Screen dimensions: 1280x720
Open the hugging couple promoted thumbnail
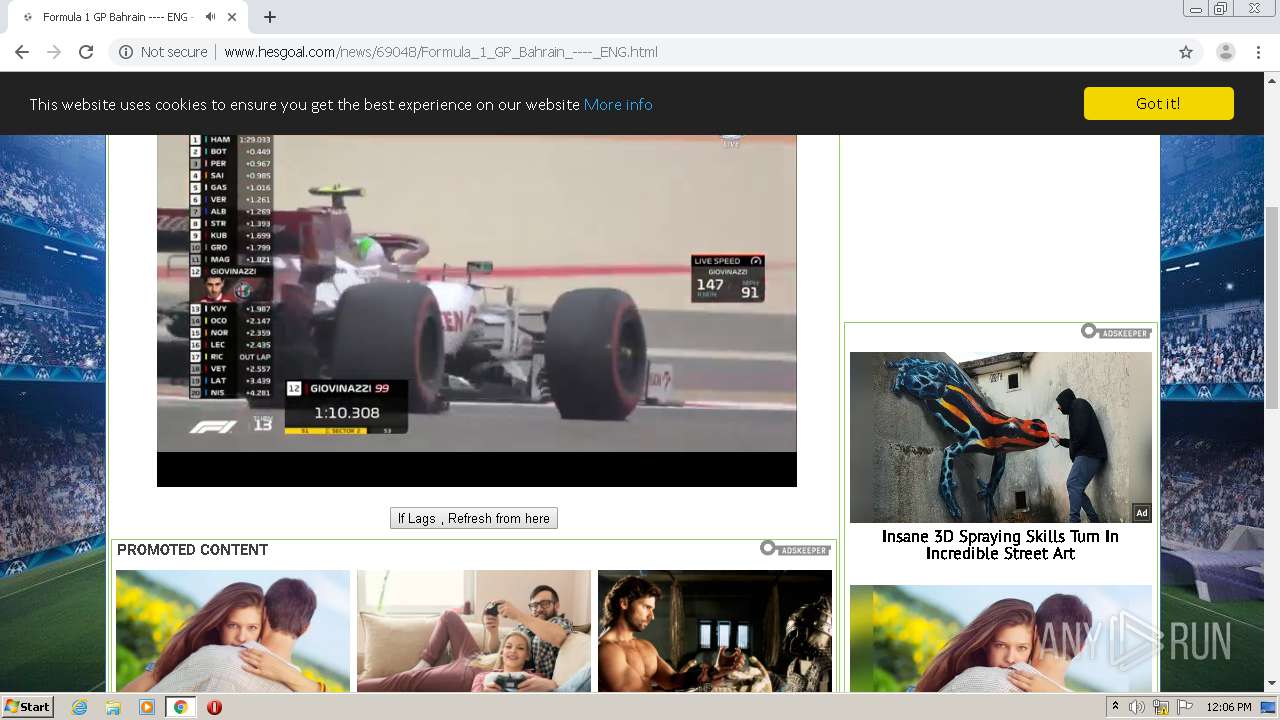tap(233, 631)
